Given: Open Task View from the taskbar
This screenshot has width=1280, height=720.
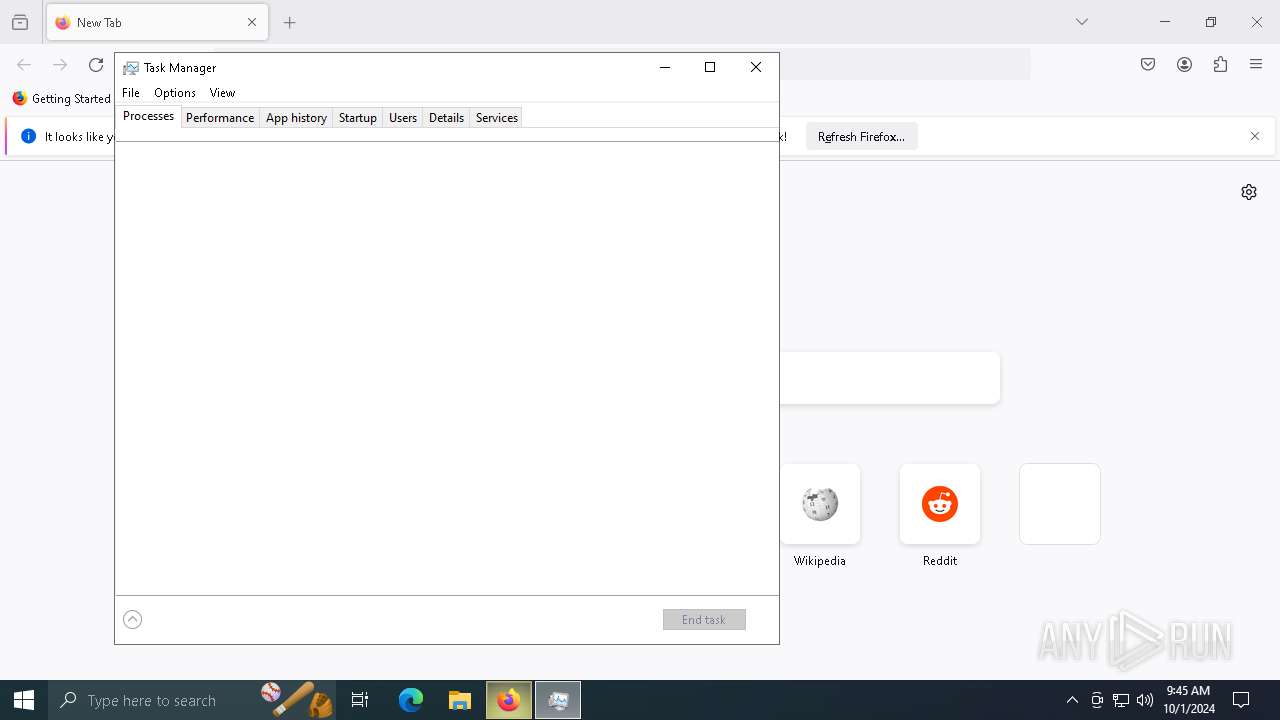Looking at the screenshot, I should 360,700.
